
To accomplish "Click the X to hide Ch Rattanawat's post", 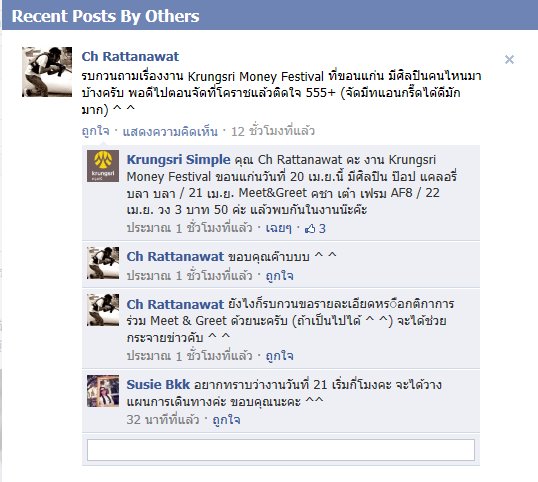I will (x=509, y=60).
